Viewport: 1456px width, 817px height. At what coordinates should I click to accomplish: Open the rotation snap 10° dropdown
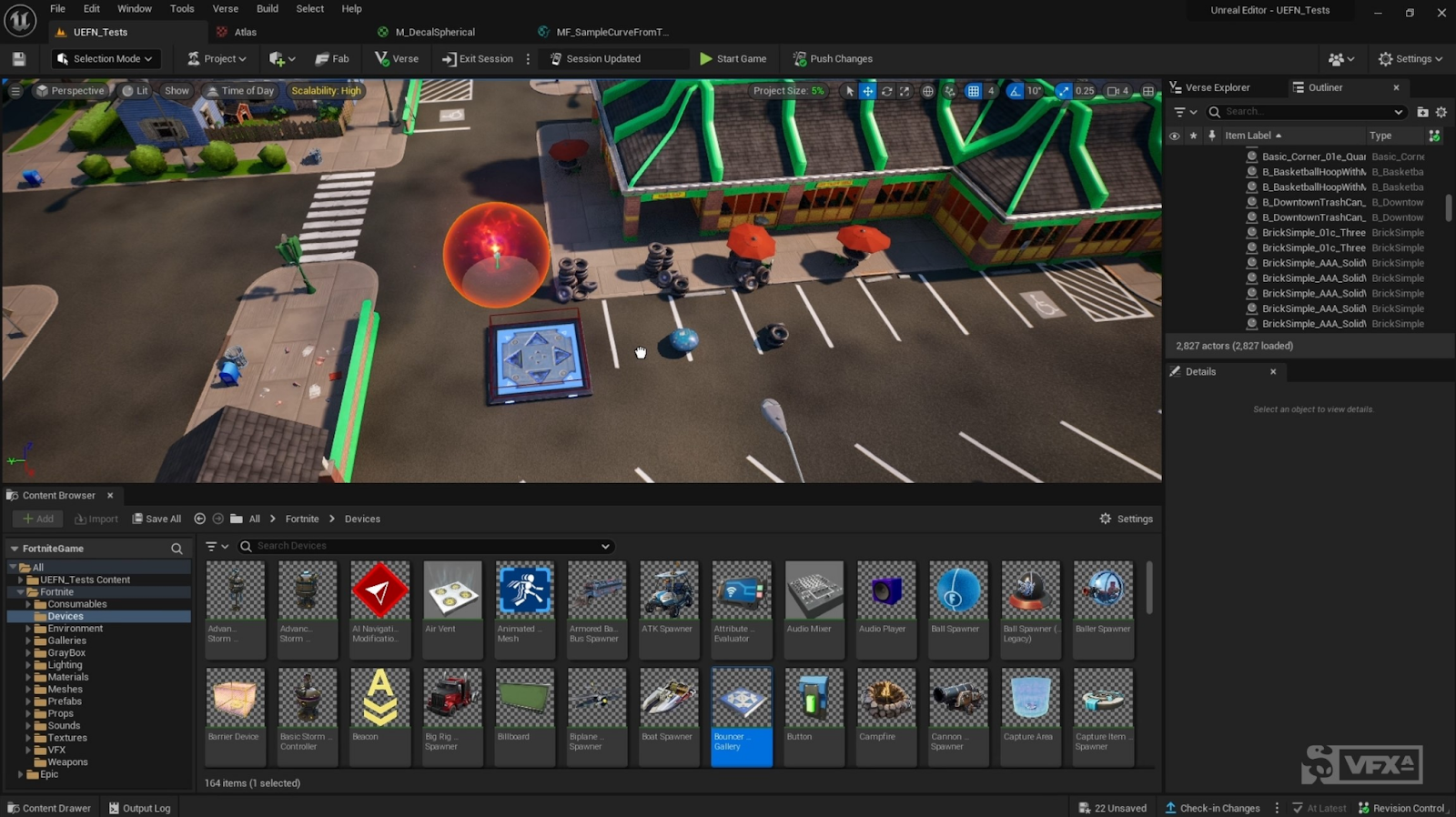(x=1034, y=91)
